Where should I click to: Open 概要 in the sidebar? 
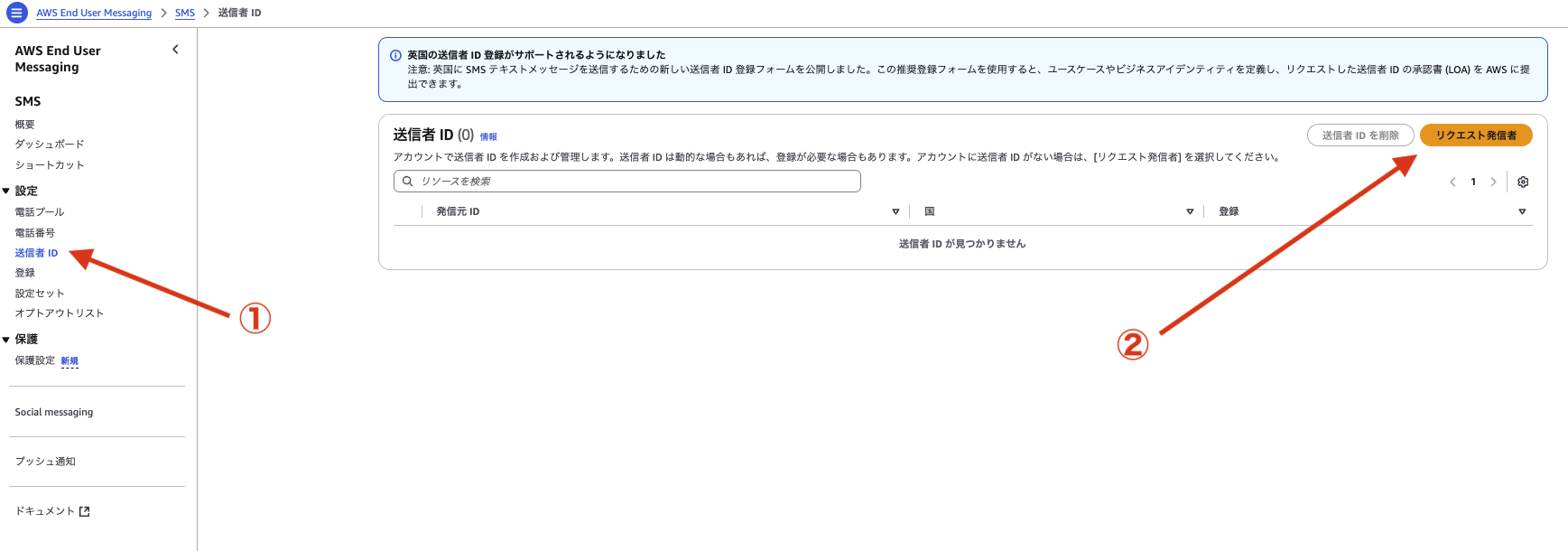pyautogui.click(x=25, y=125)
